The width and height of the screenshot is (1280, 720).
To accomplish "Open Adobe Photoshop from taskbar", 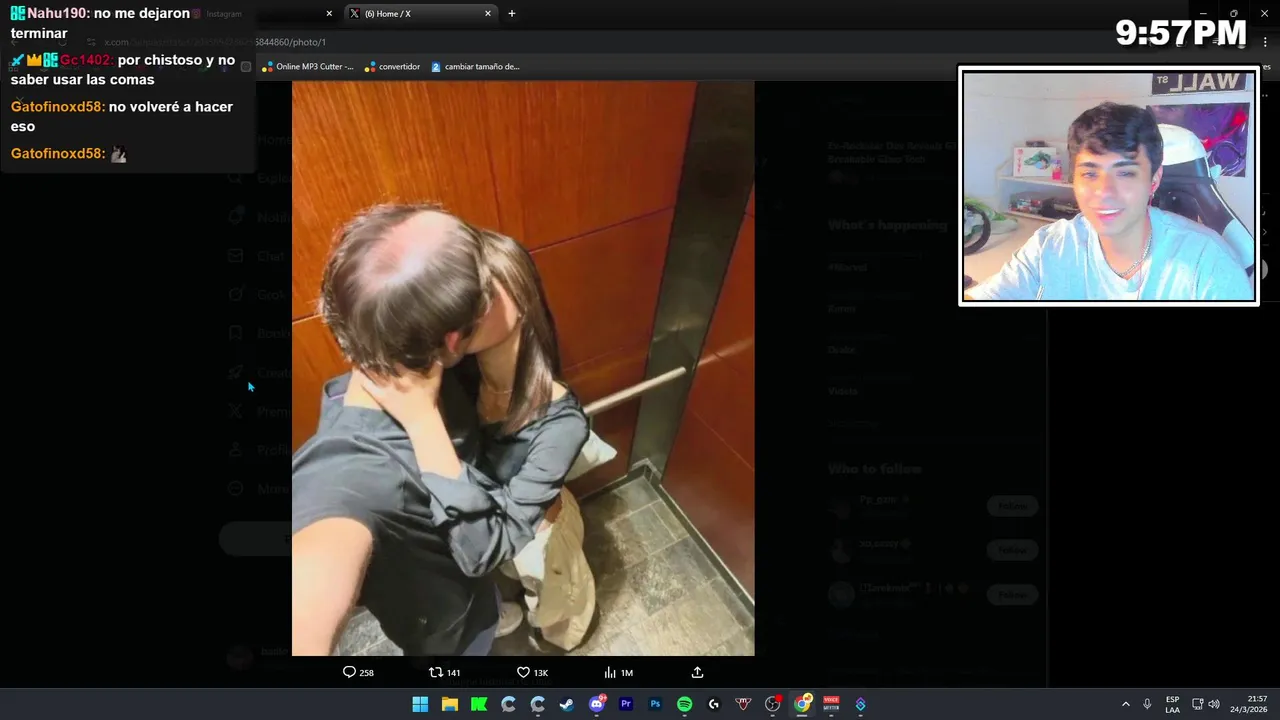I will click(x=655, y=704).
